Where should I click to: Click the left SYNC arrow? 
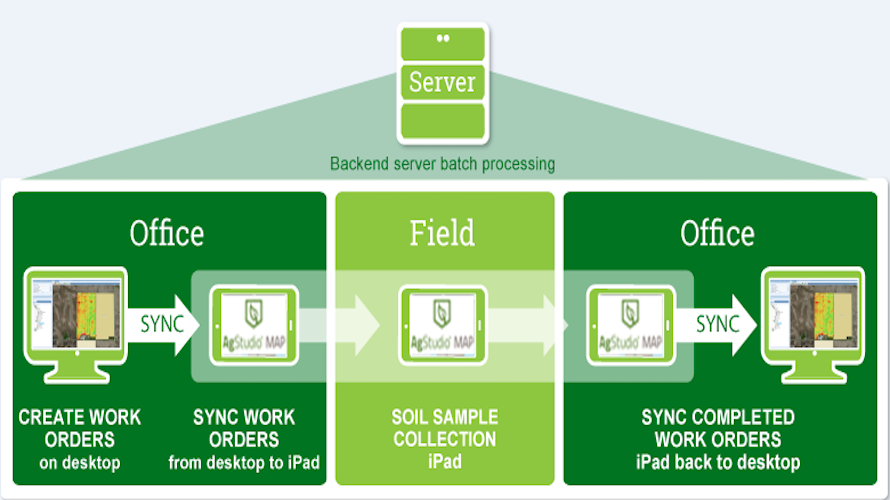click(163, 325)
